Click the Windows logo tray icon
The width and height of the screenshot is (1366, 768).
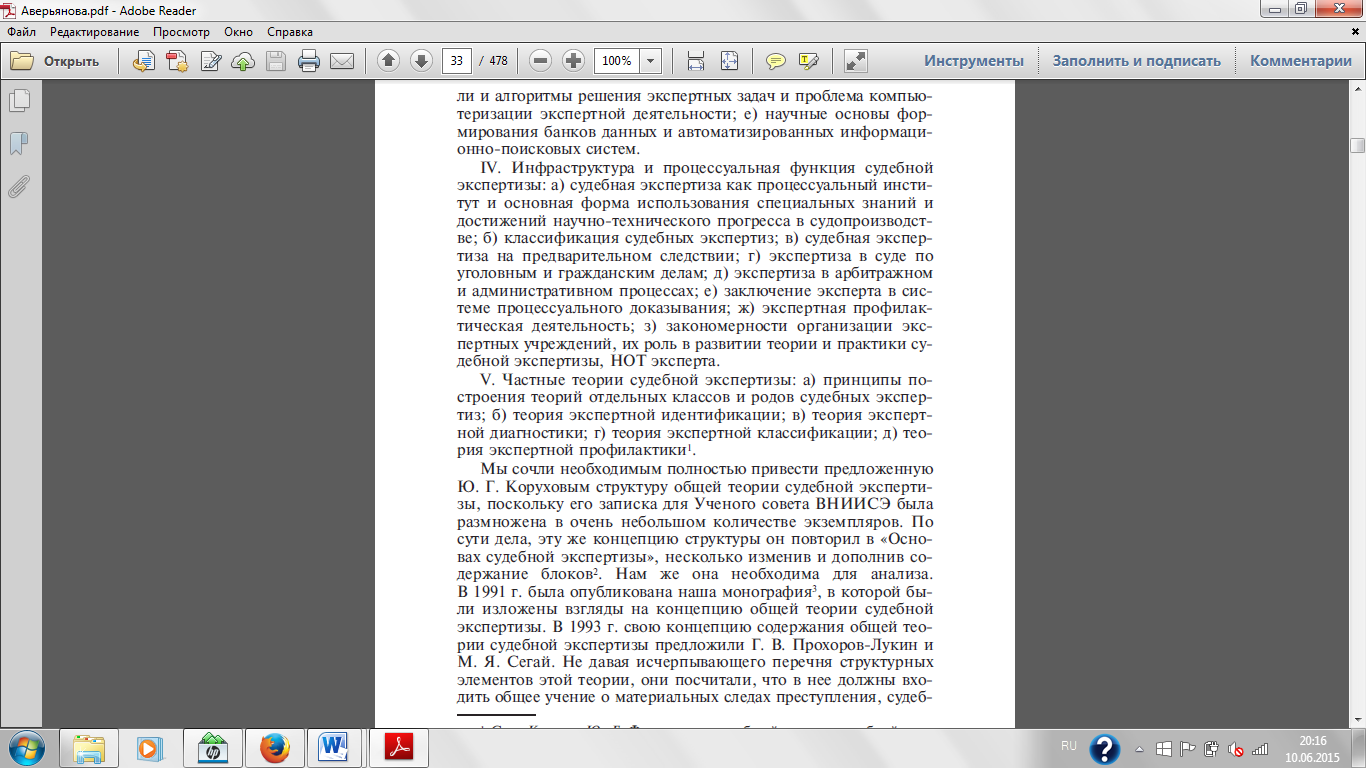click(x=1164, y=747)
